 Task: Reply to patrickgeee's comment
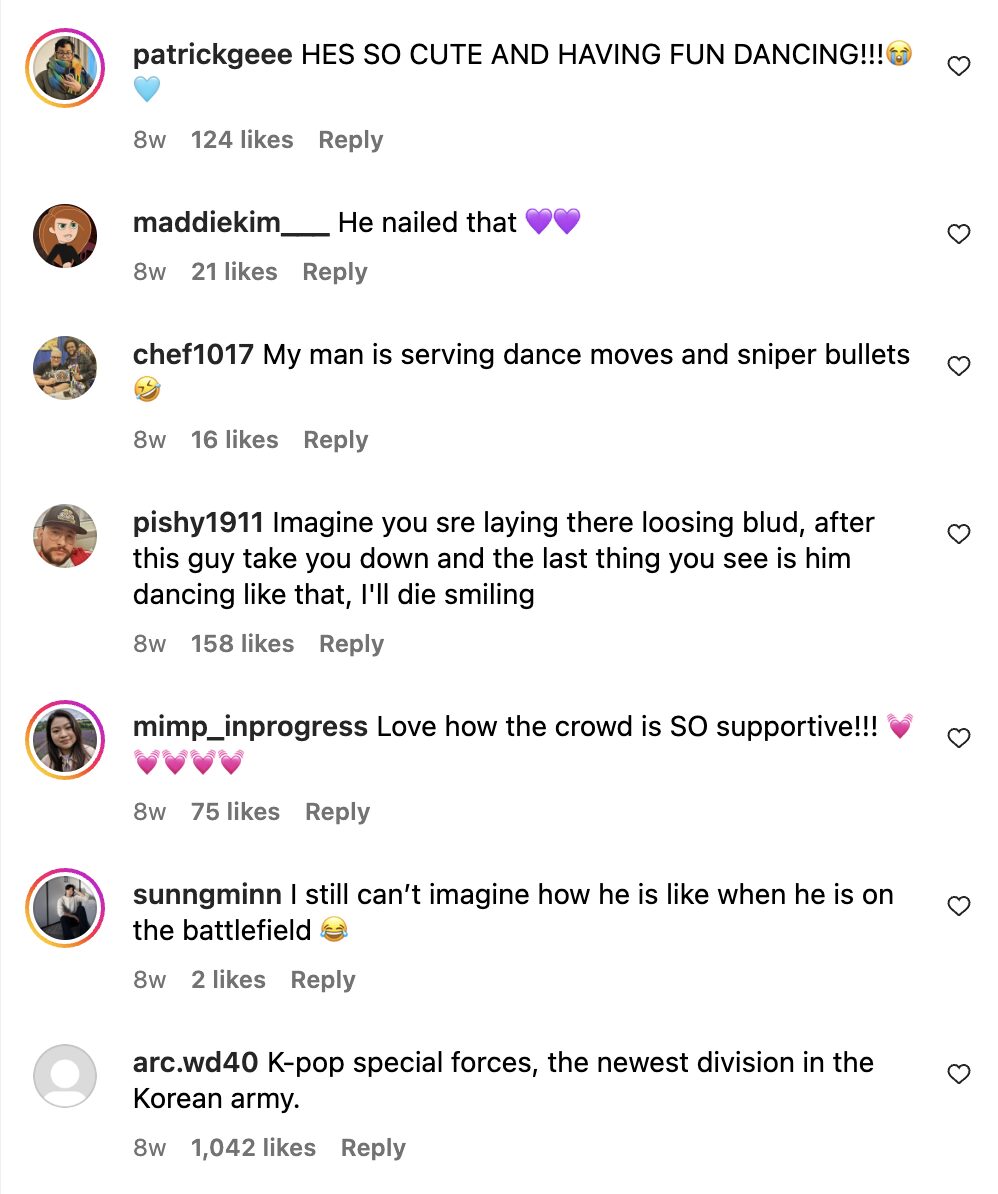tap(350, 140)
